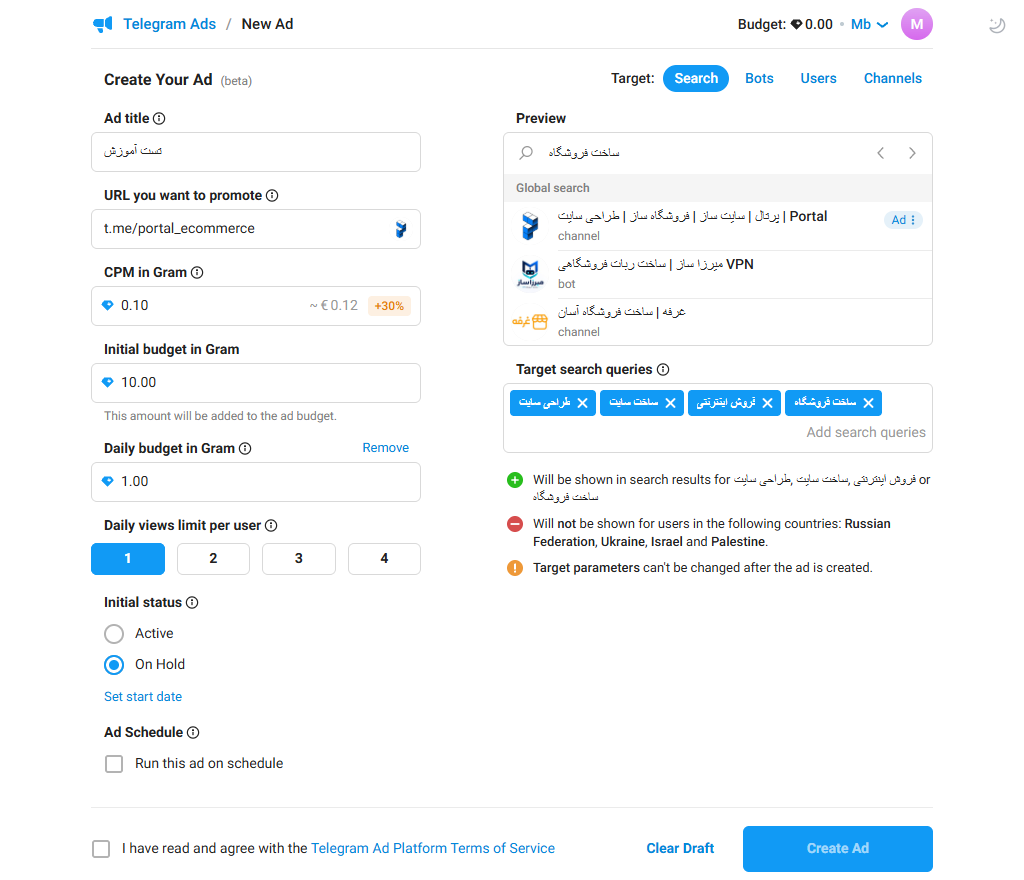Click the red minus indicator icon
This screenshot has width=1024, height=880.
point(515,524)
